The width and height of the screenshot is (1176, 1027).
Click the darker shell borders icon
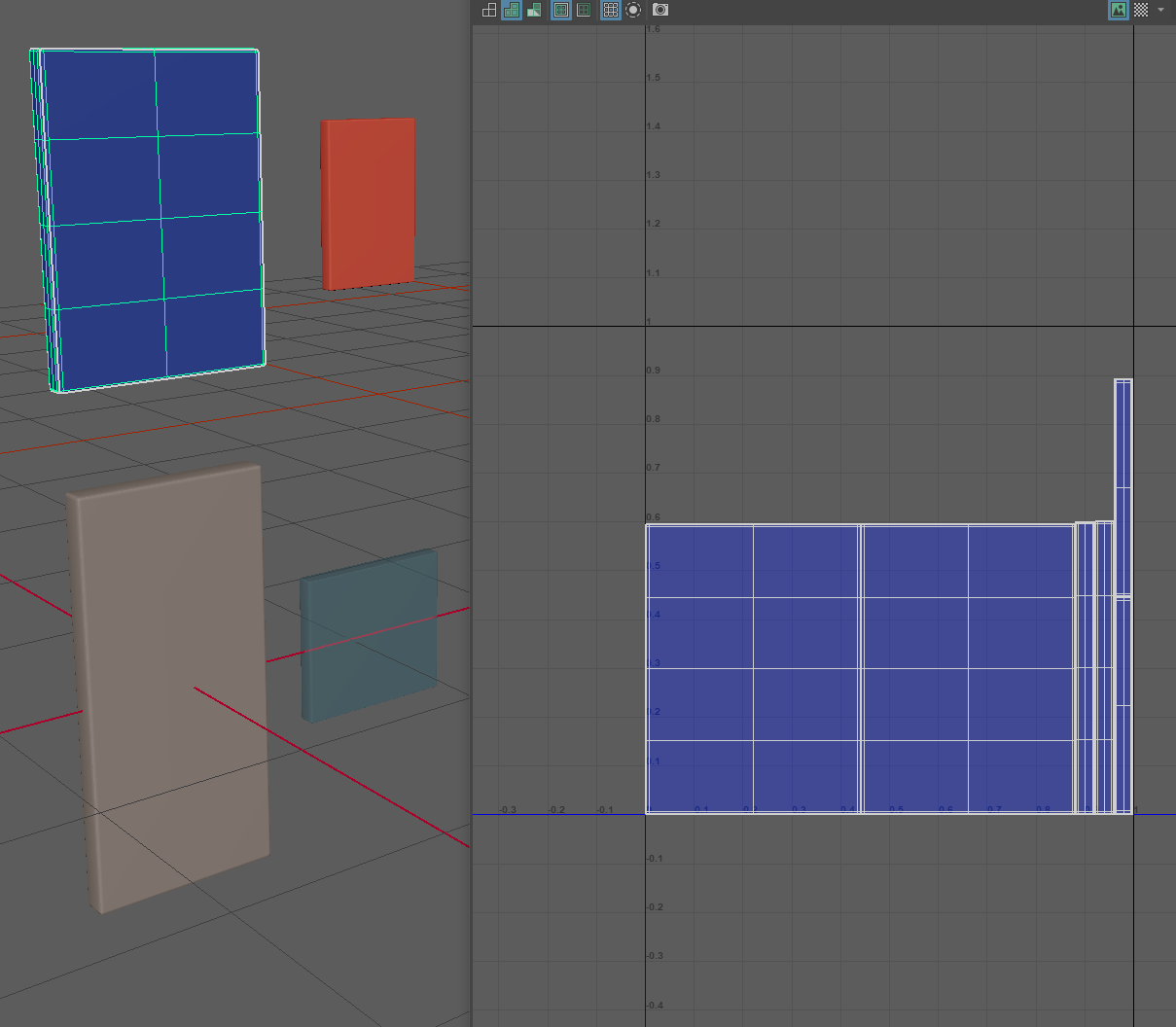click(x=584, y=10)
